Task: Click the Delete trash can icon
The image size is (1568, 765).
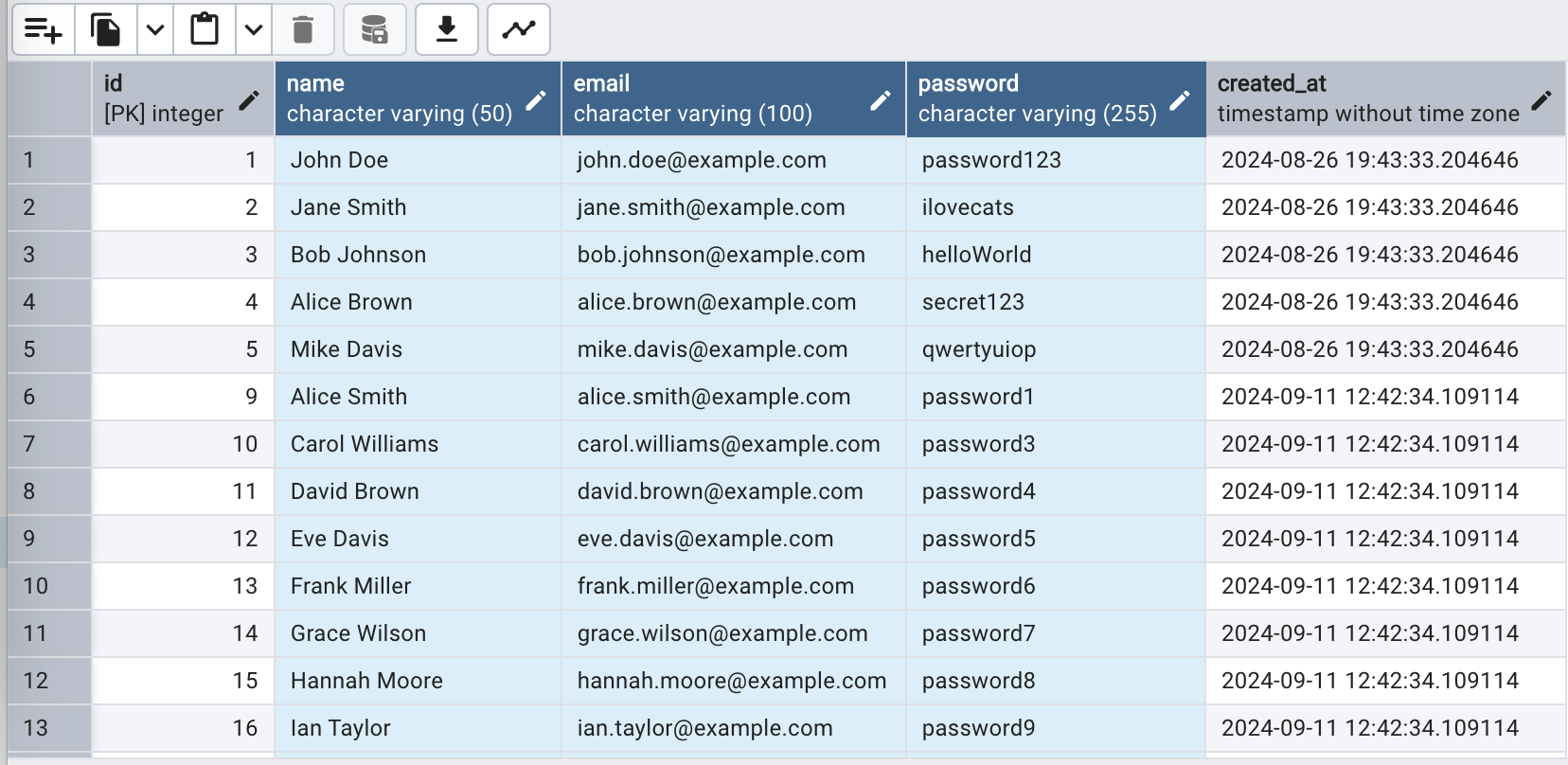Action: (303, 30)
